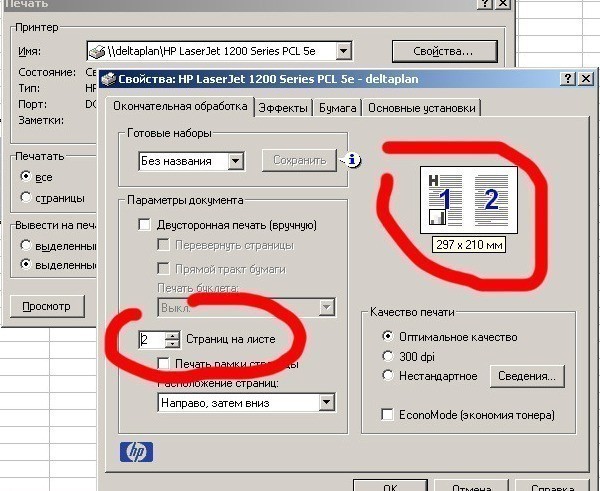600x491 pixels.
Task: Click the Сведения... button
Action: pyautogui.click(x=527, y=376)
